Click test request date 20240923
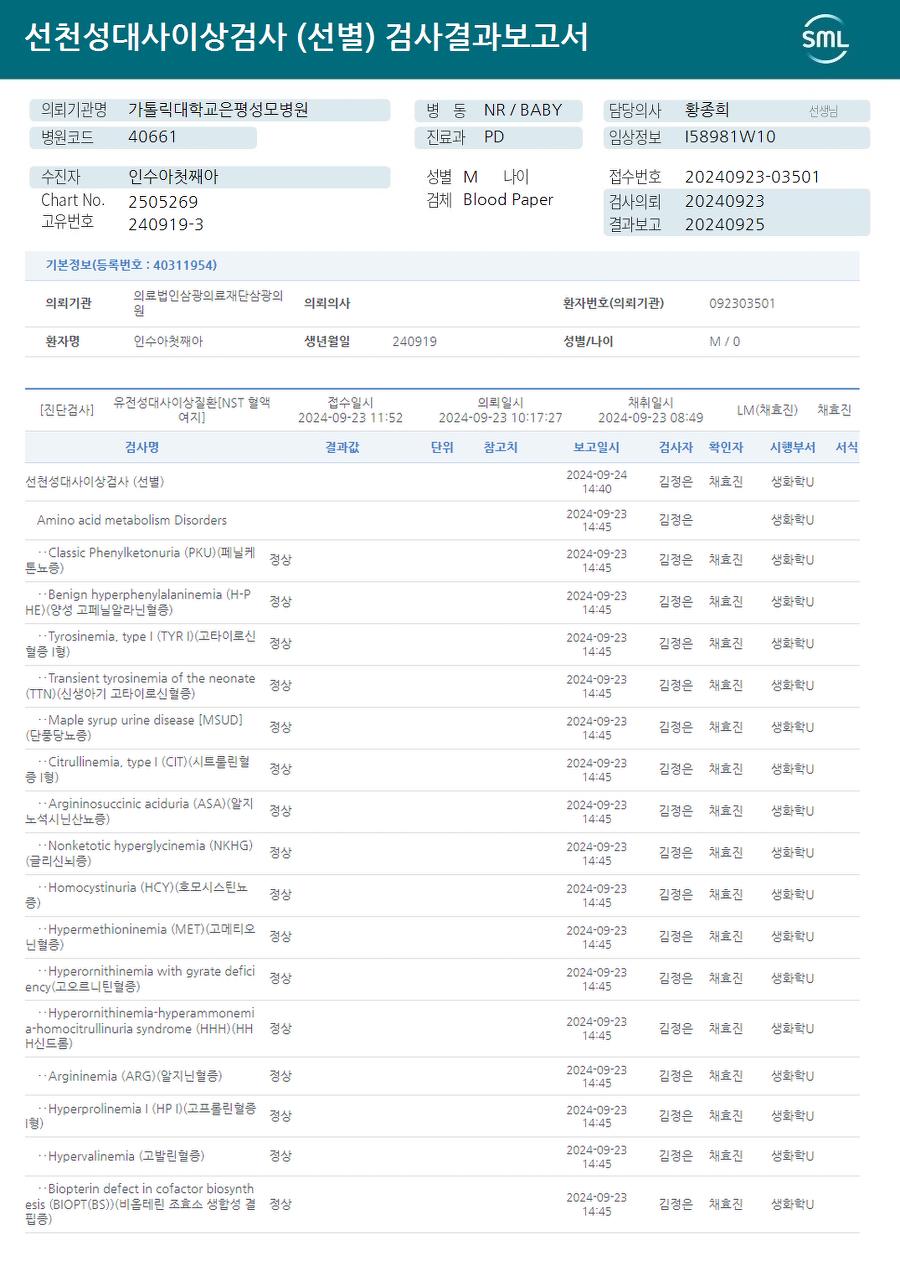Screen dimensions: 900x1271 [x=725, y=201]
